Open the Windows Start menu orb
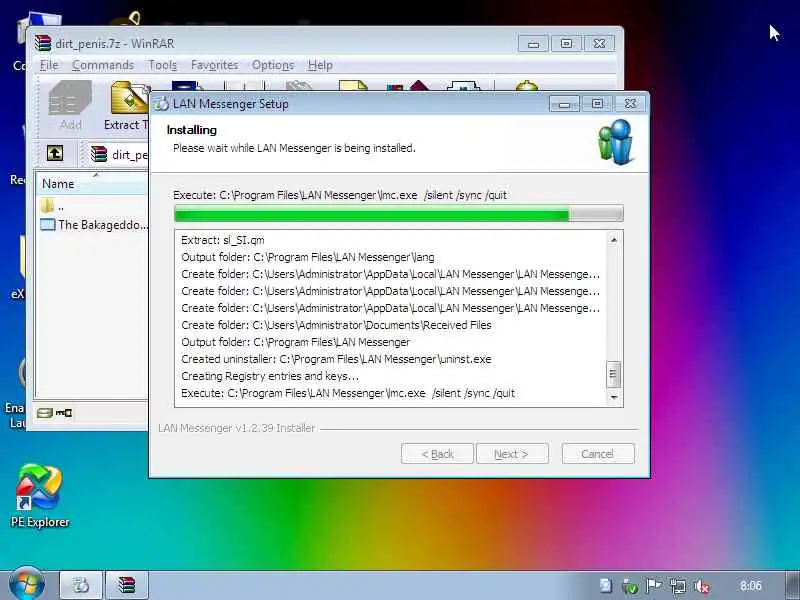800x600 pixels. tap(26, 584)
